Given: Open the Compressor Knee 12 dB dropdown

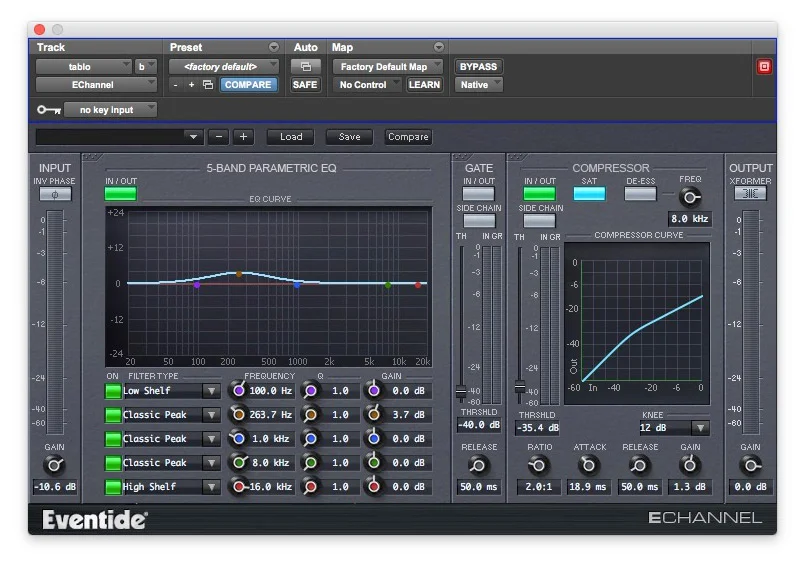Looking at the screenshot, I should click(700, 428).
